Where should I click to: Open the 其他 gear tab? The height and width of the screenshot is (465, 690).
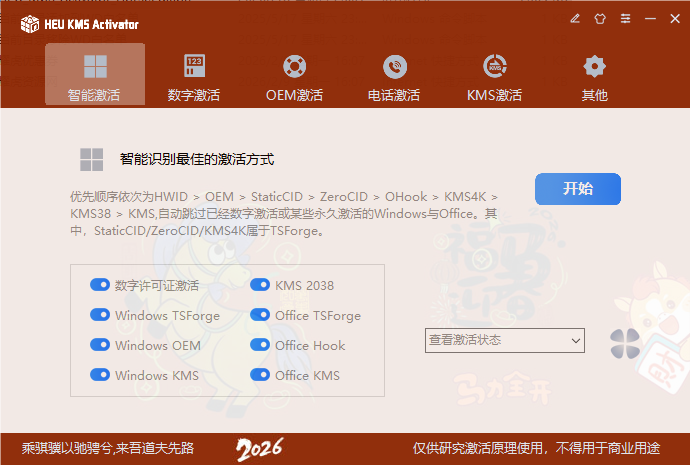click(594, 76)
